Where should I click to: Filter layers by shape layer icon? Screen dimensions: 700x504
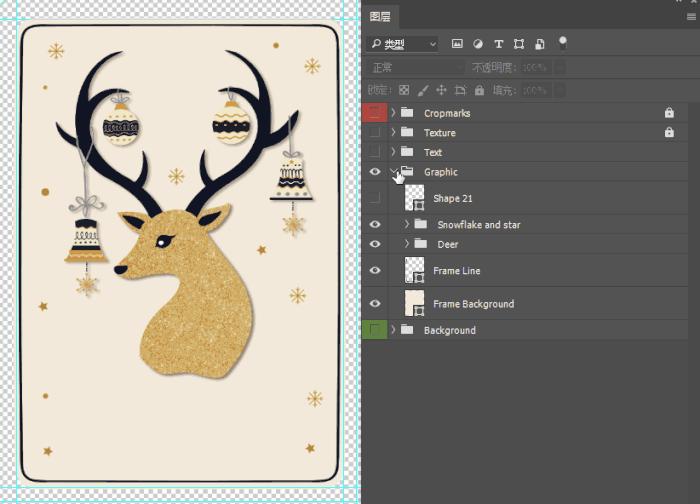click(518, 44)
